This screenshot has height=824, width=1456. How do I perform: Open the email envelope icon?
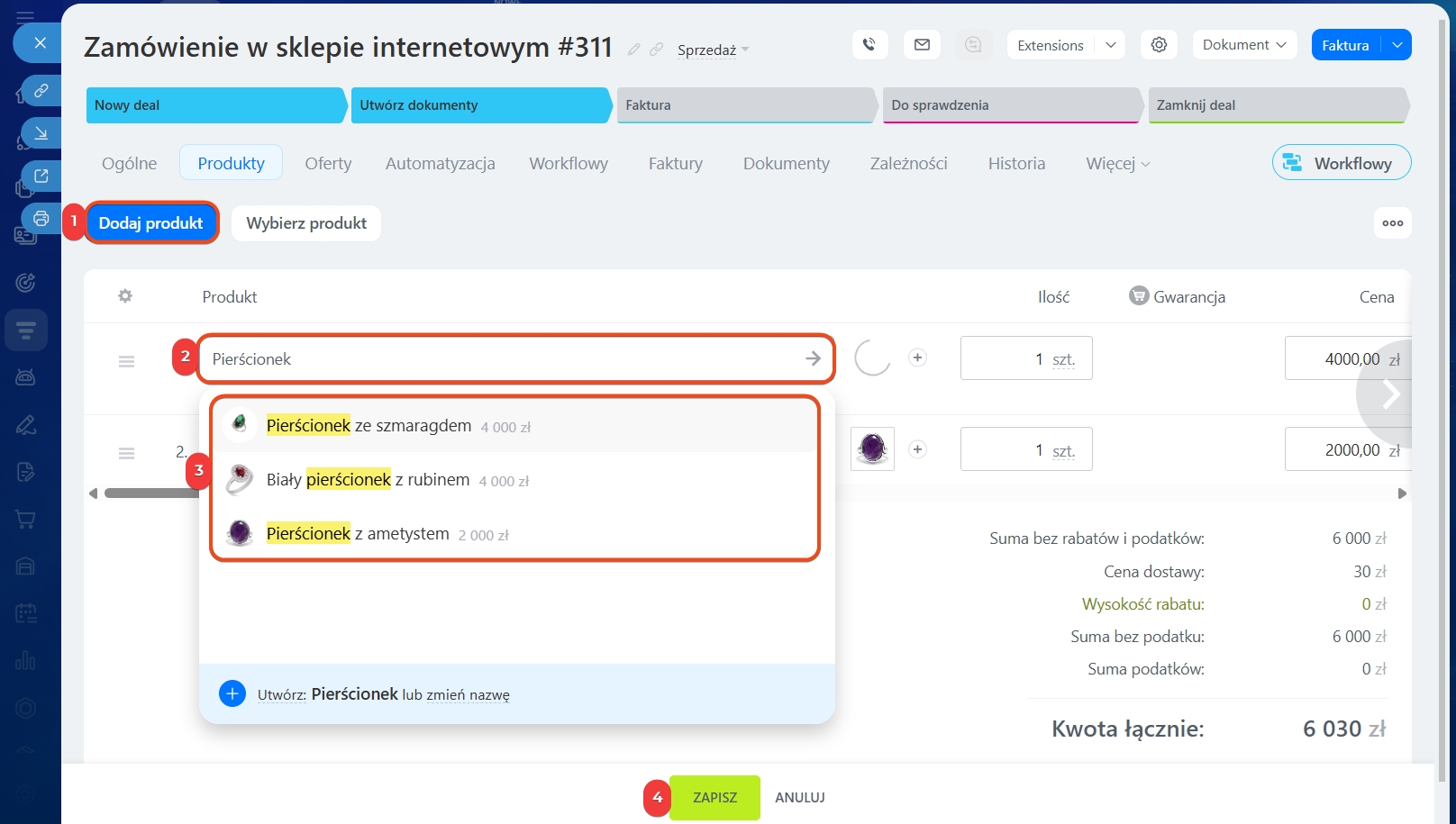(x=922, y=44)
